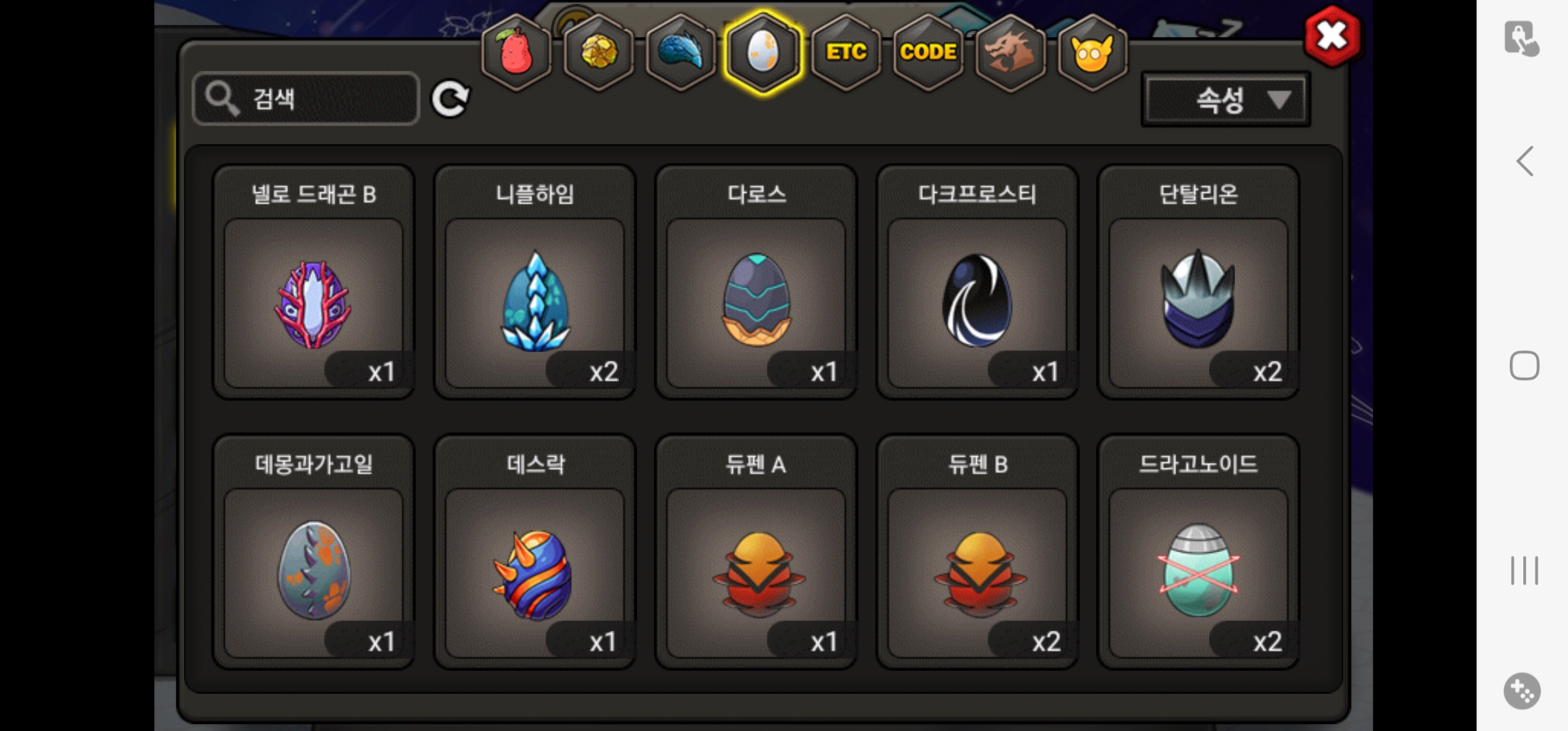
Task: Click the refresh arrow beside search
Action: (450, 99)
